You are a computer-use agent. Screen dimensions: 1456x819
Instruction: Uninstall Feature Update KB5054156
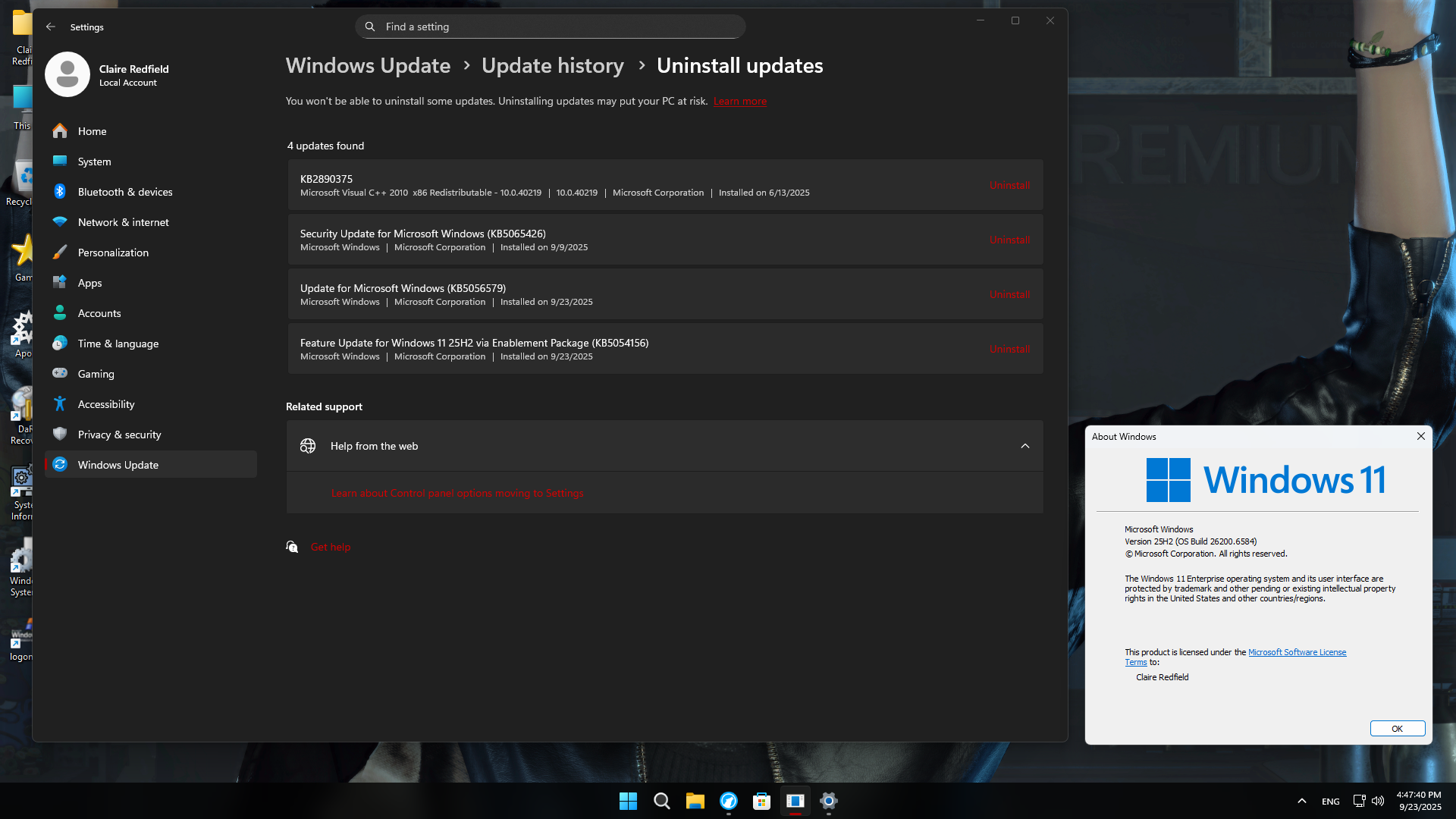pos(1009,349)
